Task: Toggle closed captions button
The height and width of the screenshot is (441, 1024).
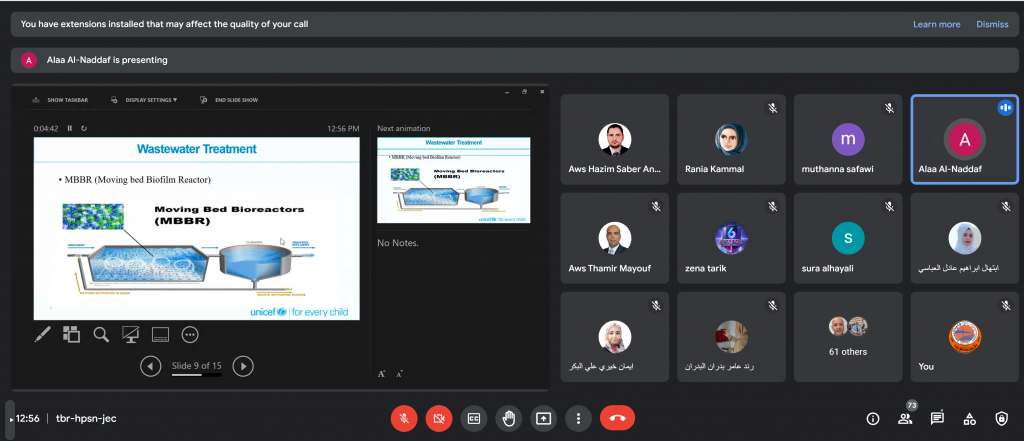Action: 473,418
